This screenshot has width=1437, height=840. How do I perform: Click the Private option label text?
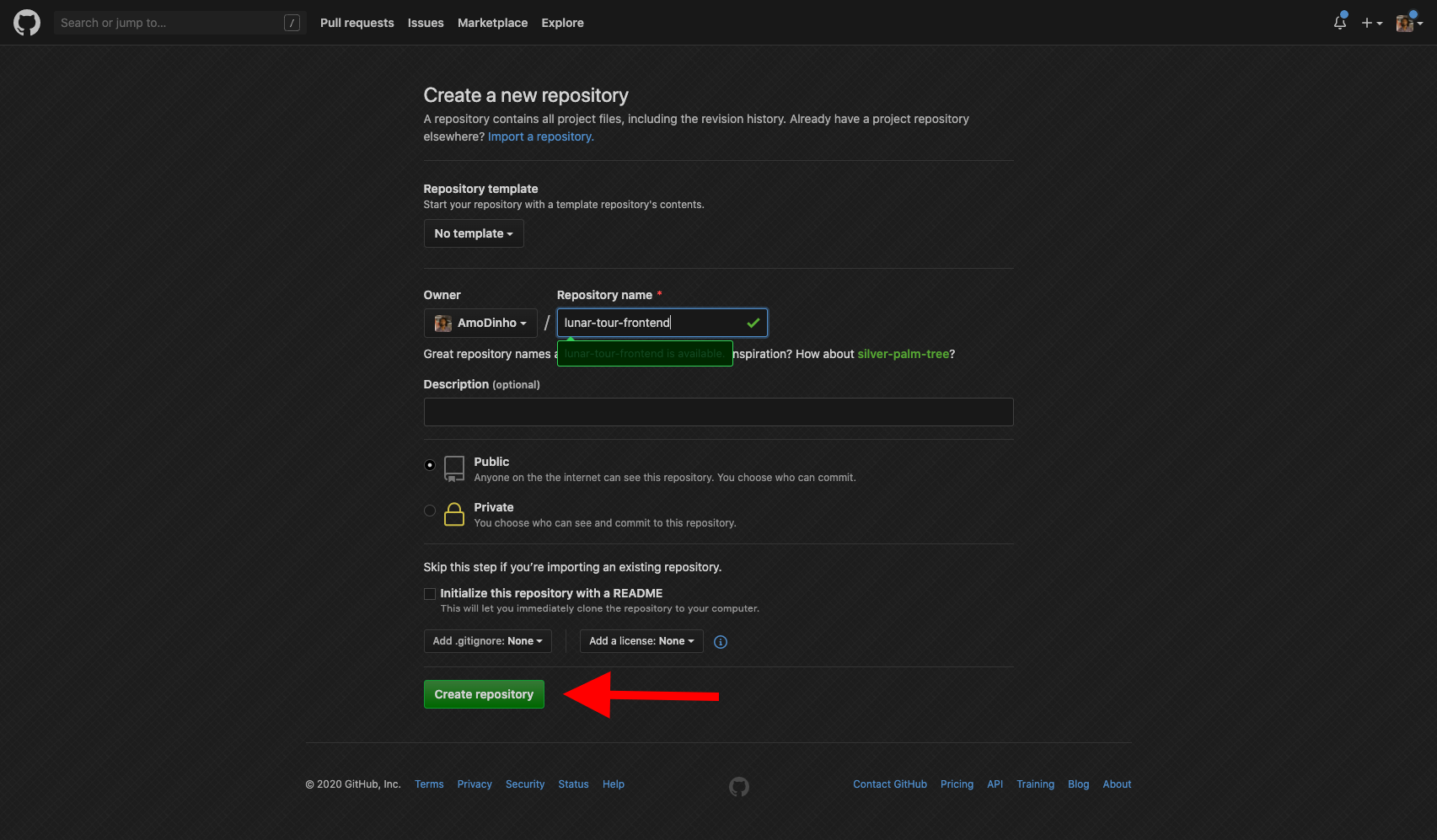(x=494, y=507)
